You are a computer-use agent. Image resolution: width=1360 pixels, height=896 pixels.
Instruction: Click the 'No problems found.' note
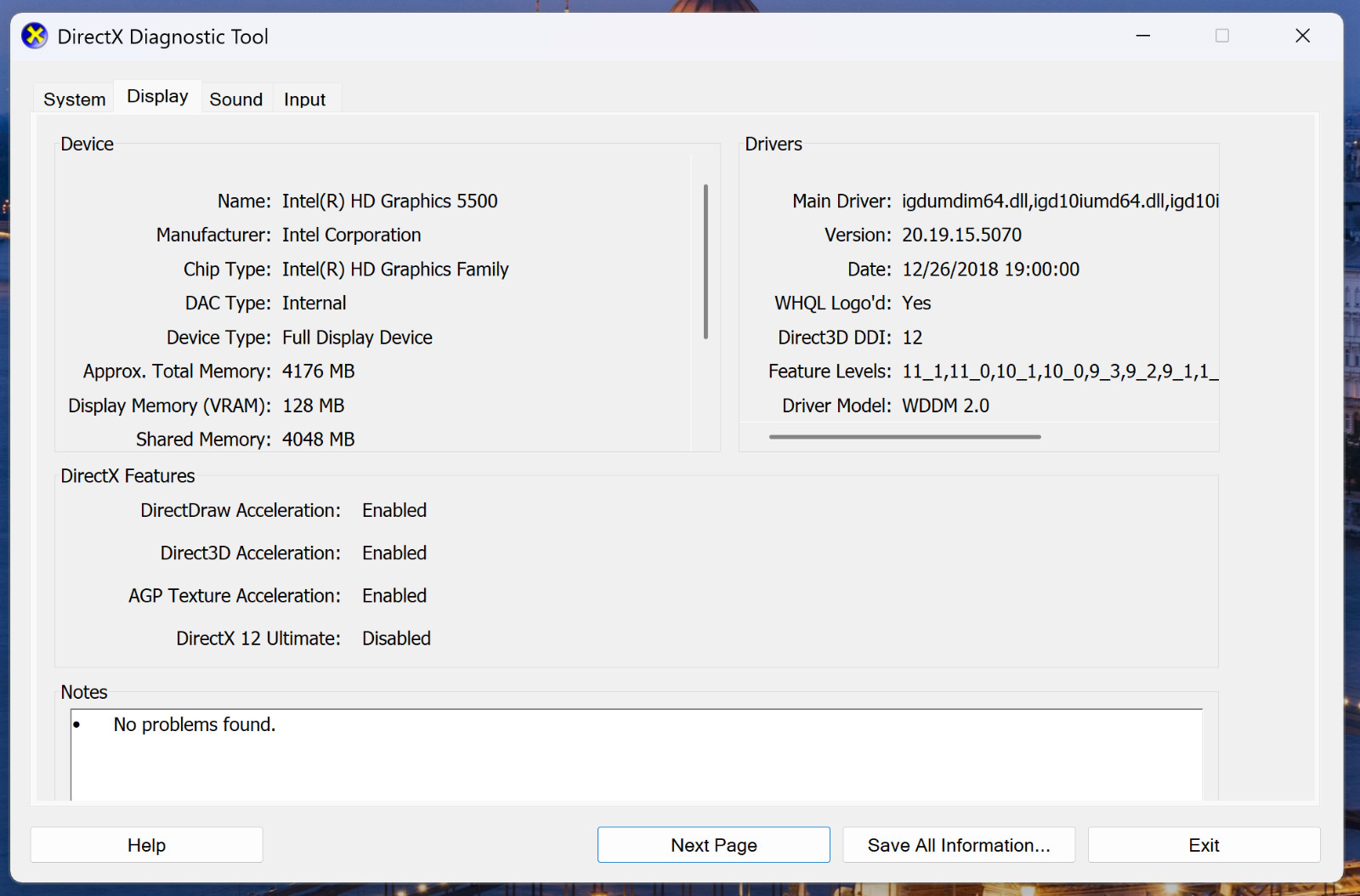pos(195,724)
